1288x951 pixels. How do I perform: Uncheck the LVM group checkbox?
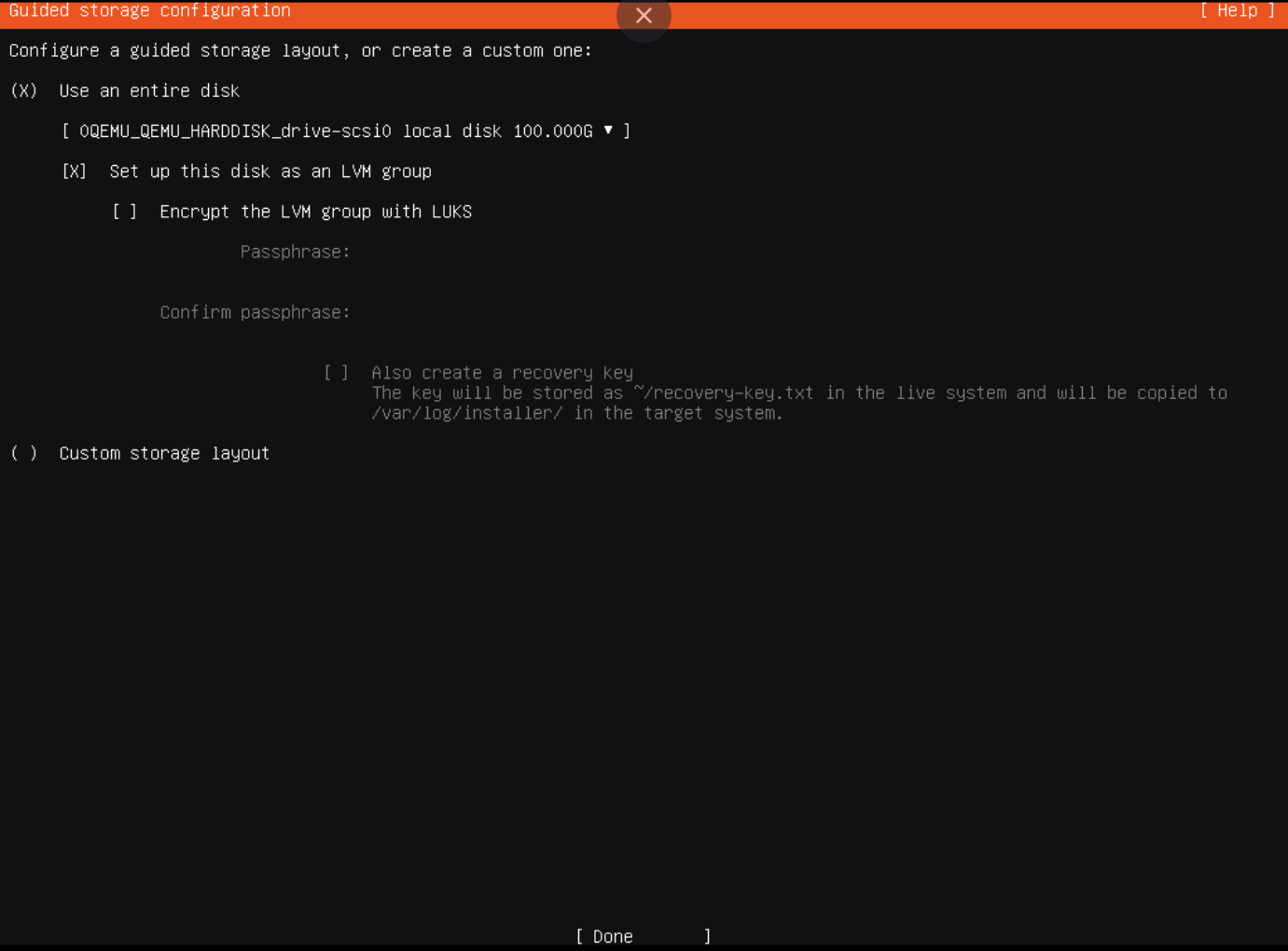[x=75, y=172]
